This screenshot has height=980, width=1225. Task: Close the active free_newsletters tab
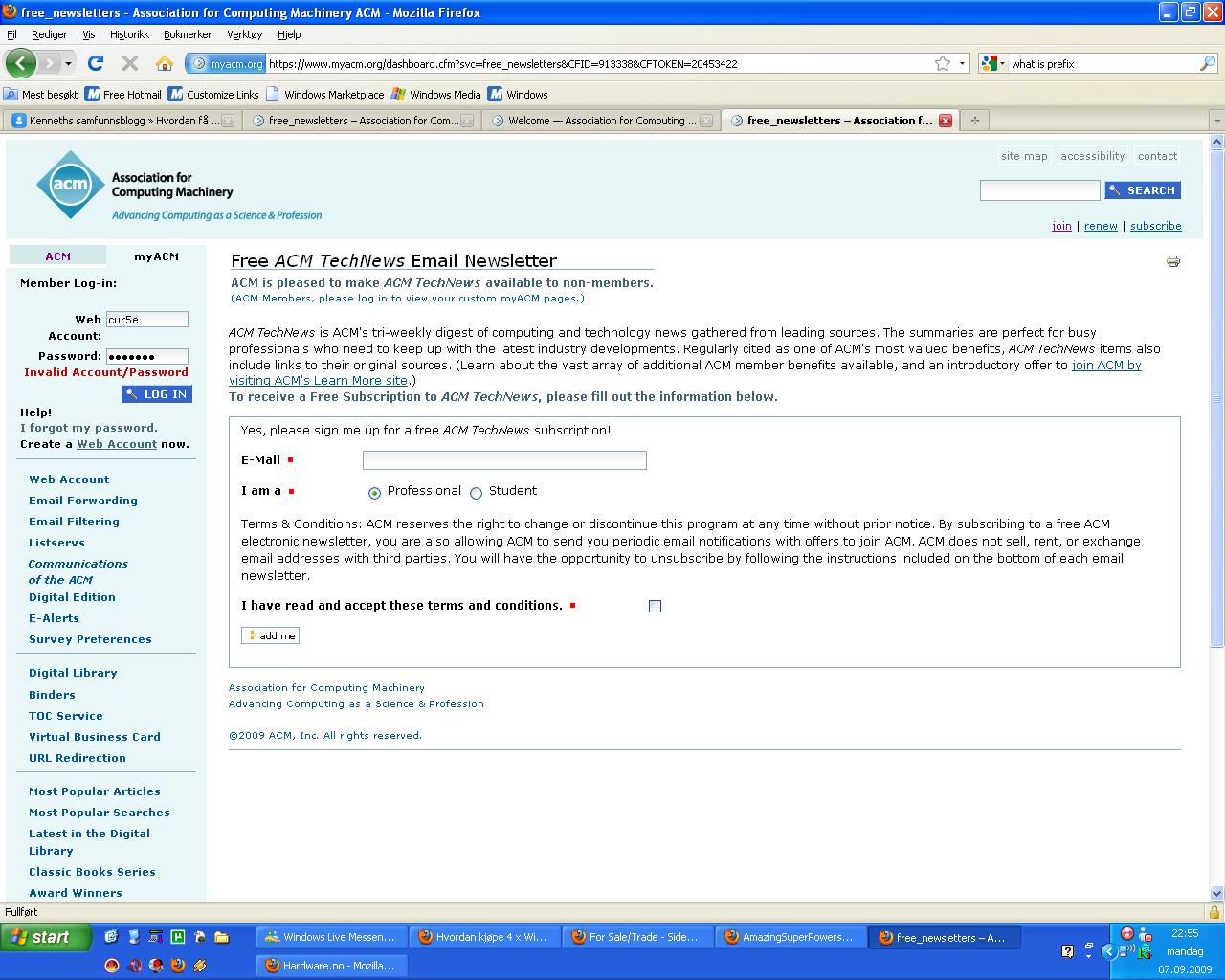click(946, 121)
